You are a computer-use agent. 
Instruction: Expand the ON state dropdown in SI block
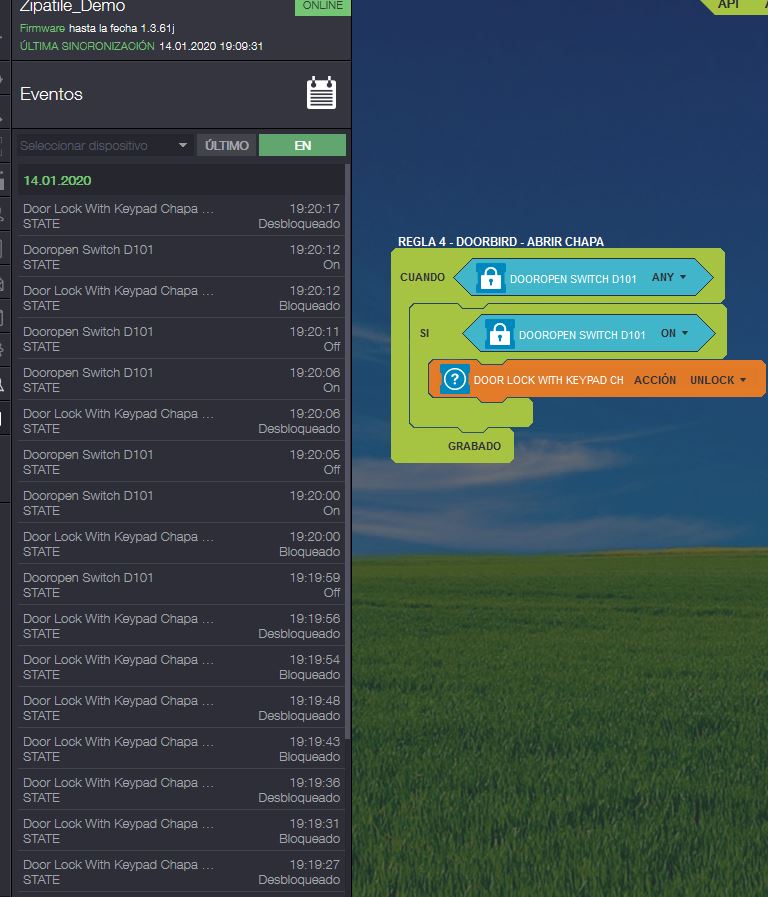pos(675,334)
